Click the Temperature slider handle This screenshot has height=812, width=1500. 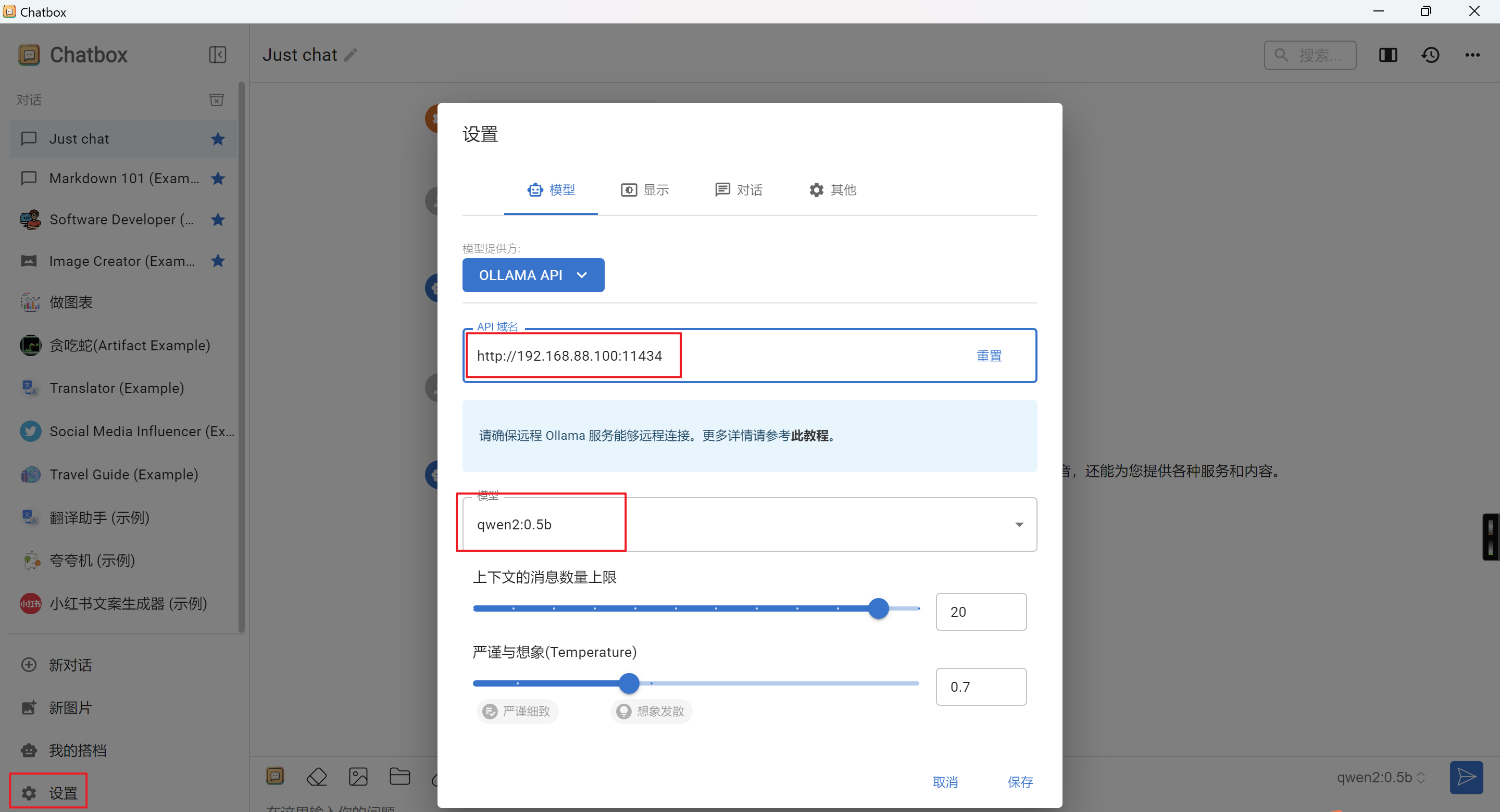629,683
